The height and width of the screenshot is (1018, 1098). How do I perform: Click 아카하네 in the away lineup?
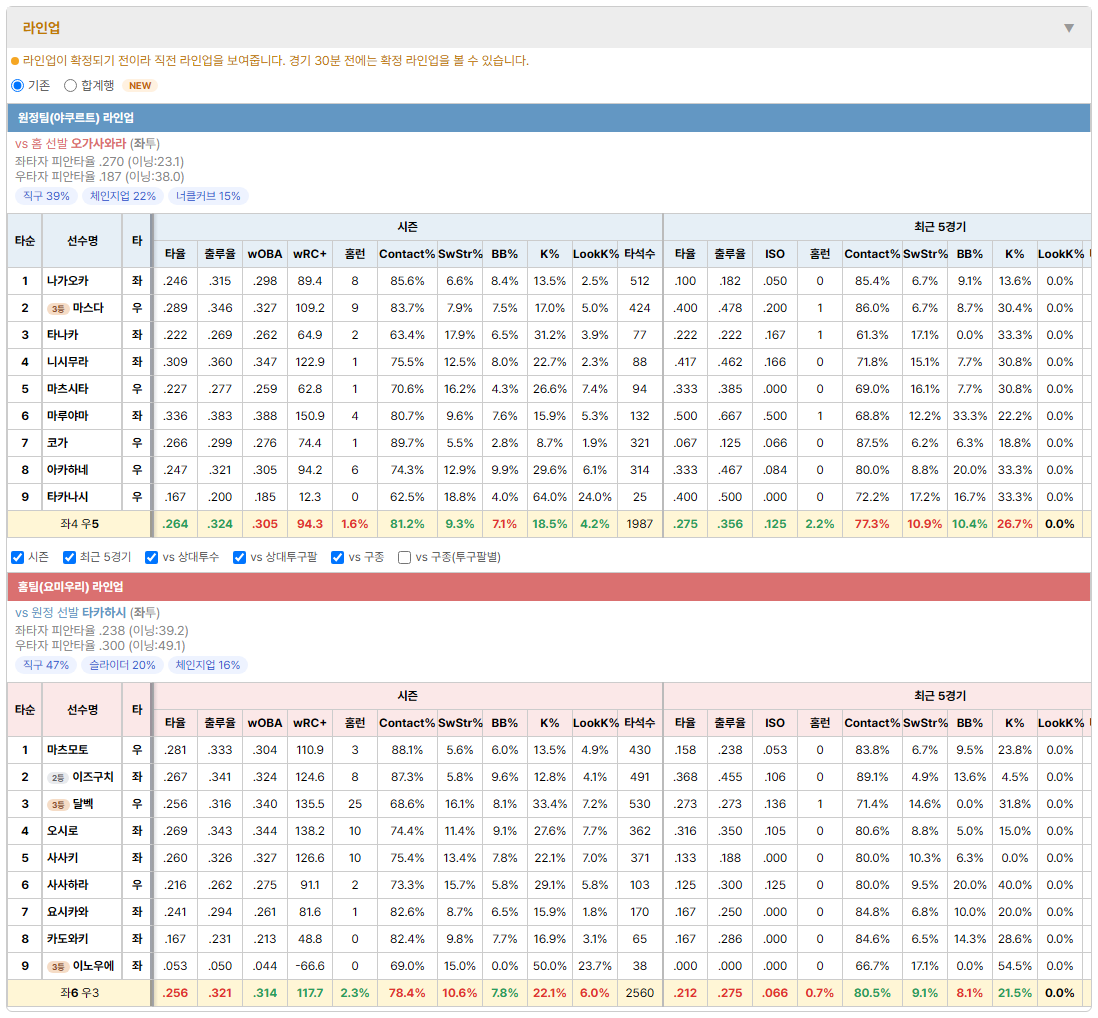pyautogui.click(x=68, y=470)
